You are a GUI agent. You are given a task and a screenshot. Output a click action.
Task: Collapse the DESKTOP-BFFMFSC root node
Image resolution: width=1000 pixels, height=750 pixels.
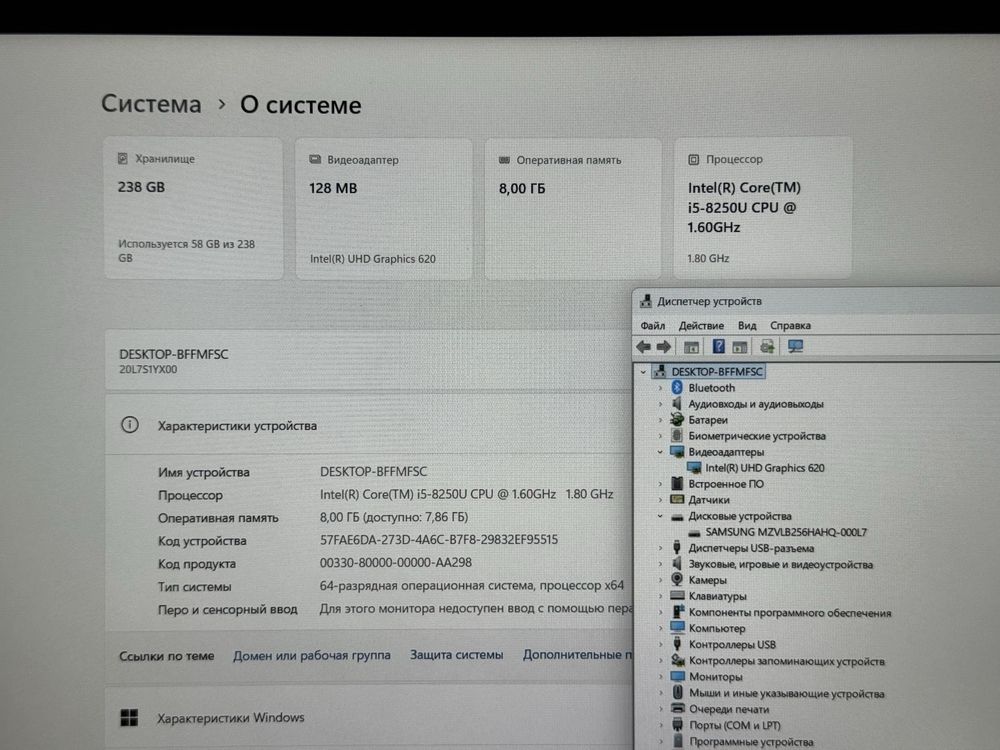(x=643, y=372)
